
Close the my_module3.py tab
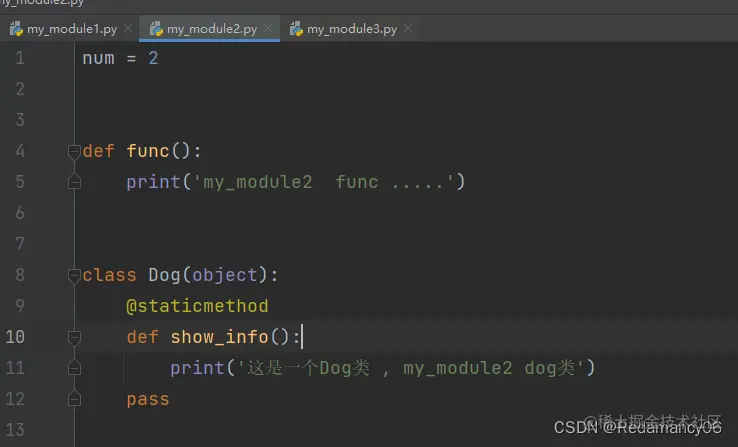(408, 28)
